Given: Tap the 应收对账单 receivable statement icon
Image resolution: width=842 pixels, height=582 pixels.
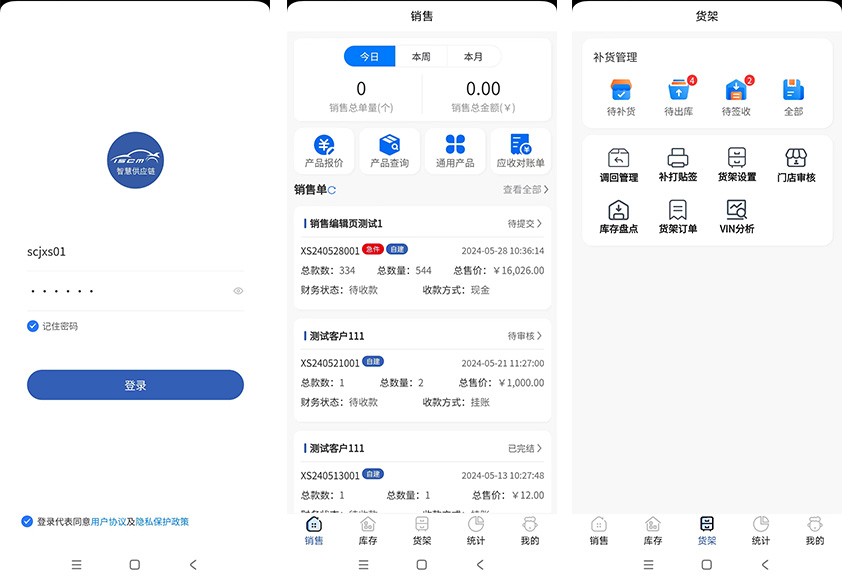Looking at the screenshot, I should coord(520,150).
